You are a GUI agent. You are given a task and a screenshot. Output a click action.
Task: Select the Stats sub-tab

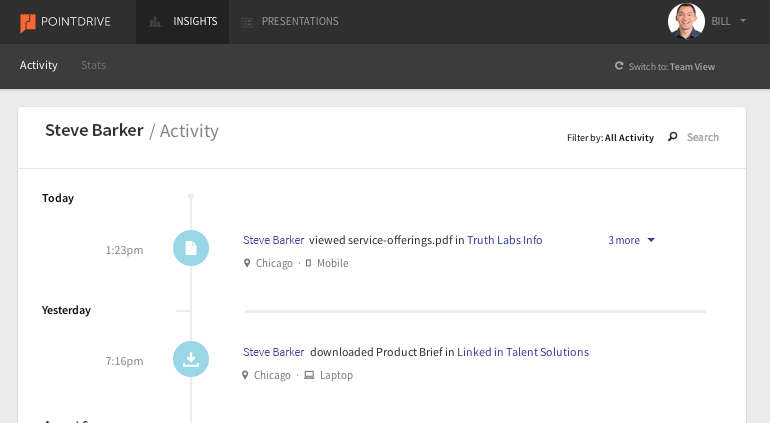tap(93, 65)
